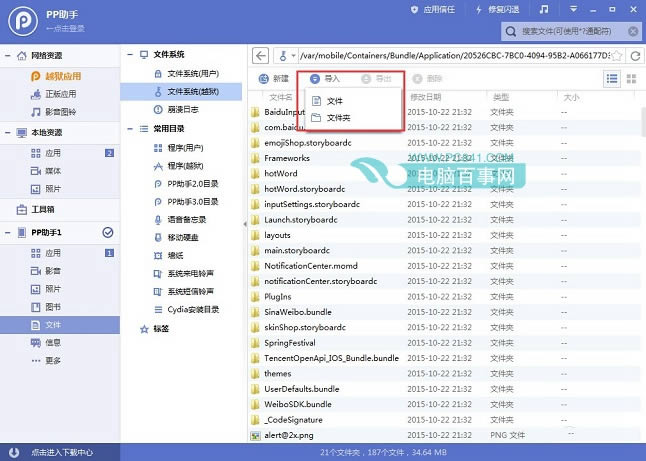Select 文件系统(用户) node
Viewport: 646px width, 461px height.
(186, 74)
